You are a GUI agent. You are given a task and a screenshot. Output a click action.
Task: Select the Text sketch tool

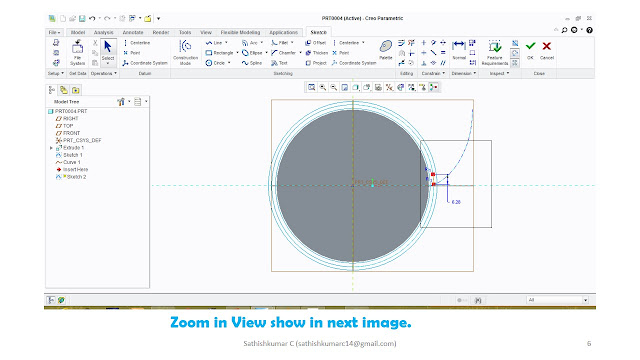[x=280, y=63]
